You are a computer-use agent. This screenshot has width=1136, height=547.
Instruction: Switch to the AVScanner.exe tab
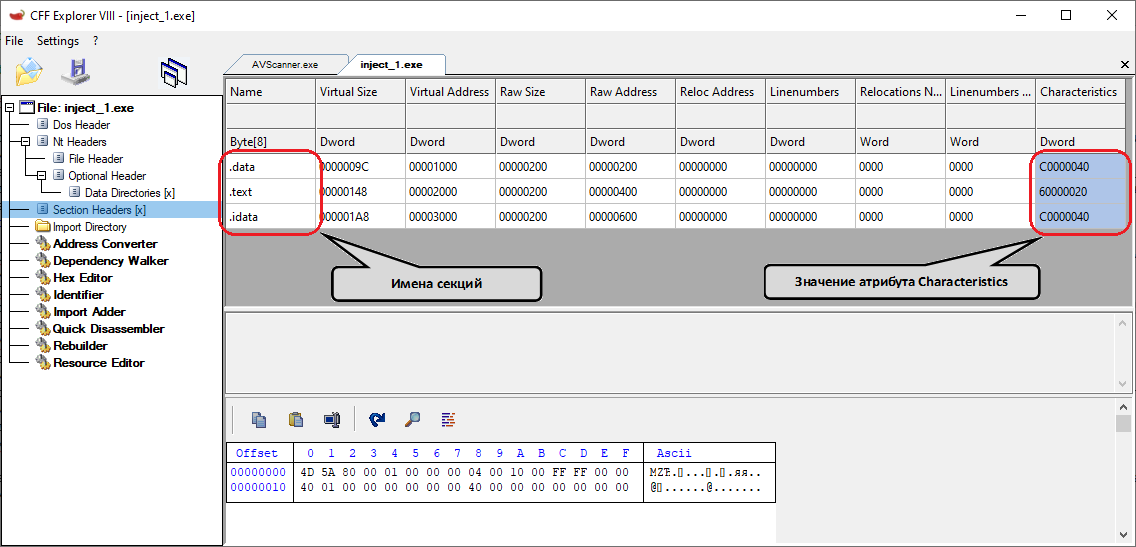[x=285, y=64]
